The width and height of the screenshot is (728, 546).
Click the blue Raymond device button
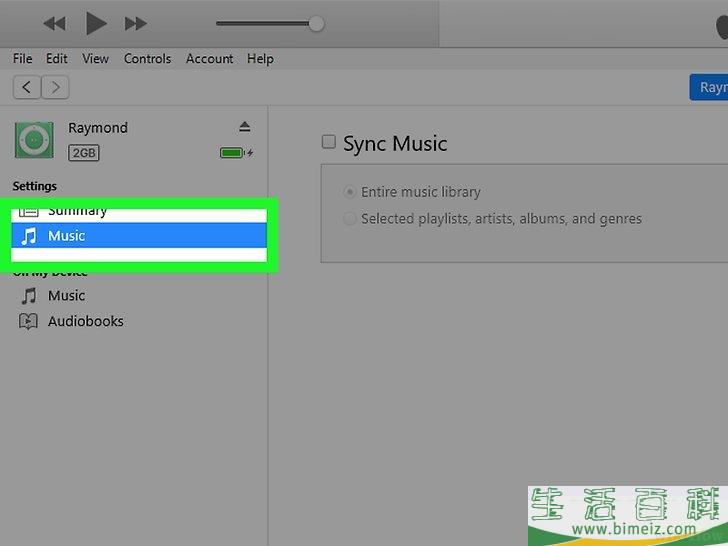pyautogui.click(x=708, y=87)
